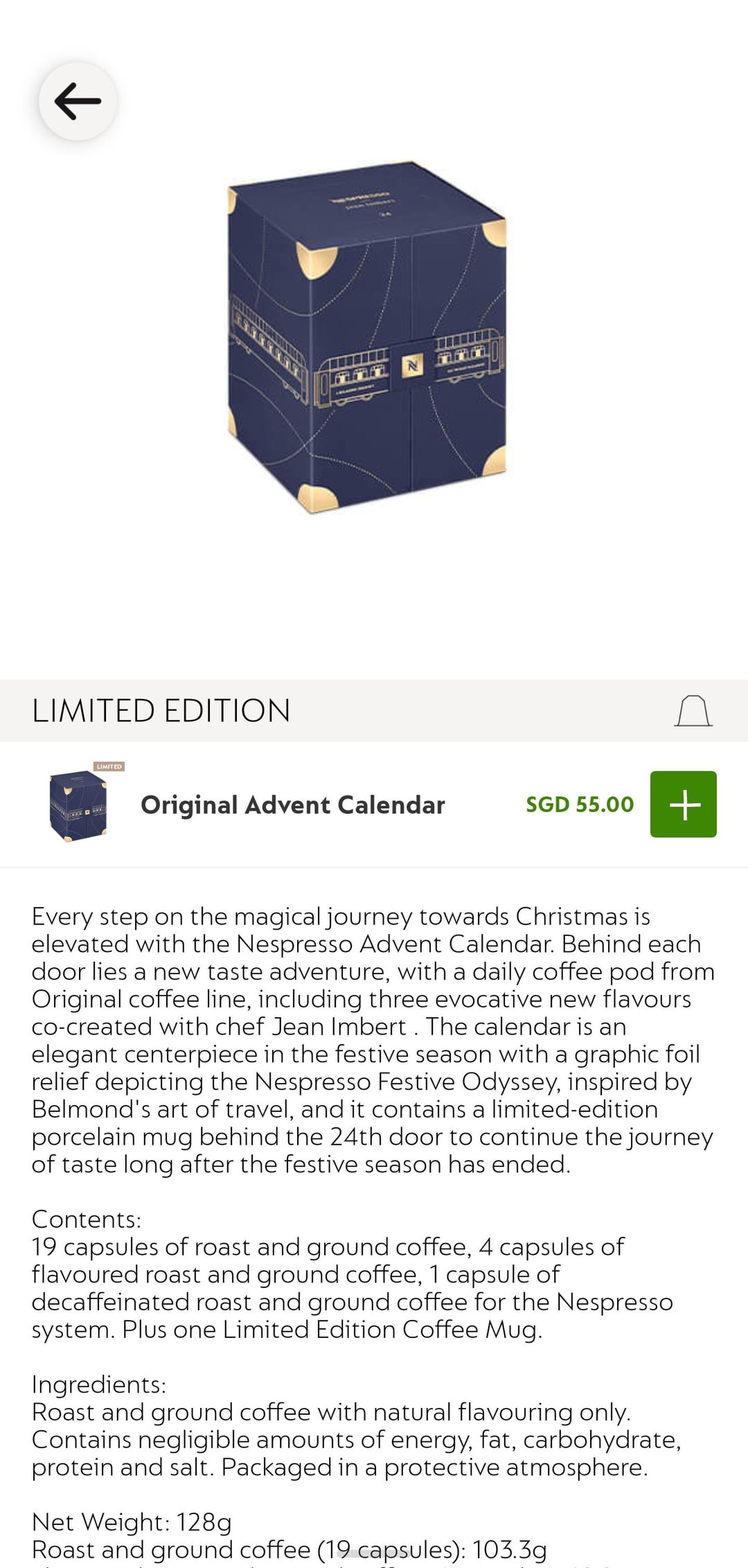Tap the back arrow button
The height and width of the screenshot is (1568, 748).
click(78, 101)
